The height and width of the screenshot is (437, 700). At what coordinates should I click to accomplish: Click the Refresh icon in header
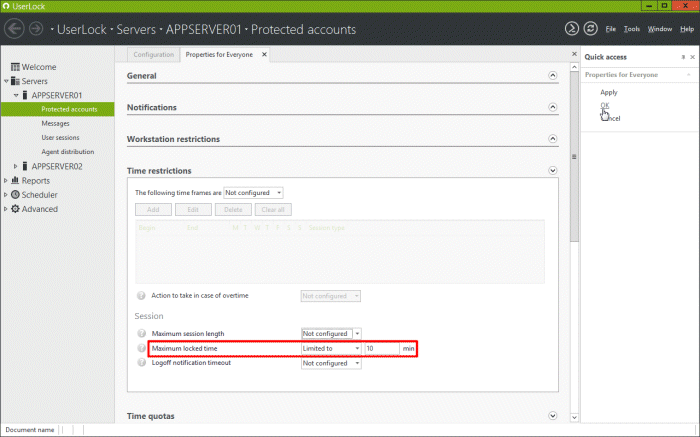590,29
